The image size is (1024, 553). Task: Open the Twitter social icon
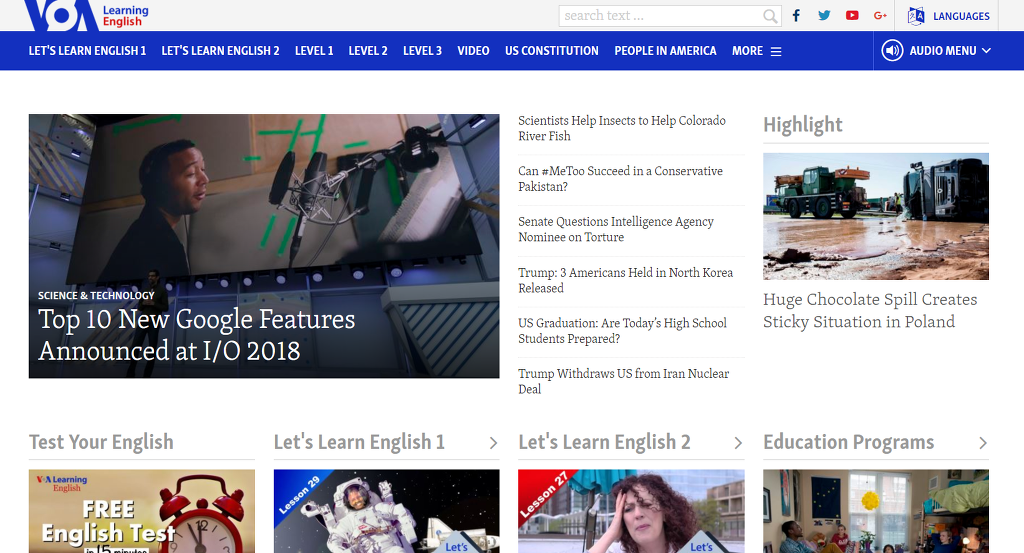pos(824,16)
